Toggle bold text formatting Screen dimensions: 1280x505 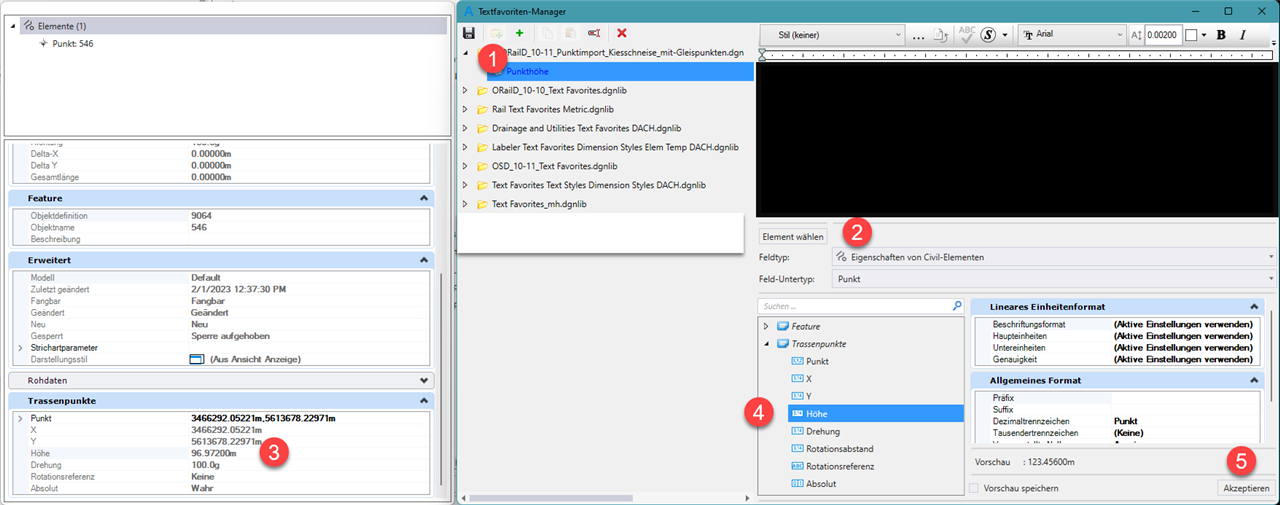pos(1221,35)
